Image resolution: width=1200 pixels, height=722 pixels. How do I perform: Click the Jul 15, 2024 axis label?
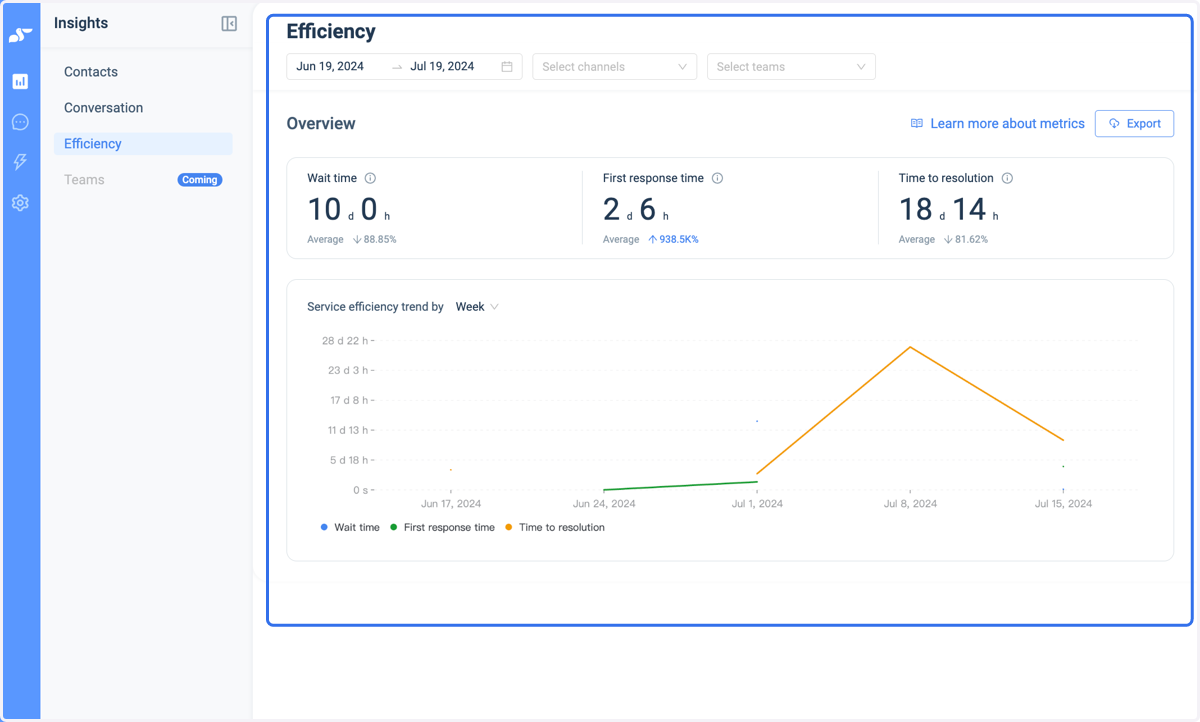1063,504
